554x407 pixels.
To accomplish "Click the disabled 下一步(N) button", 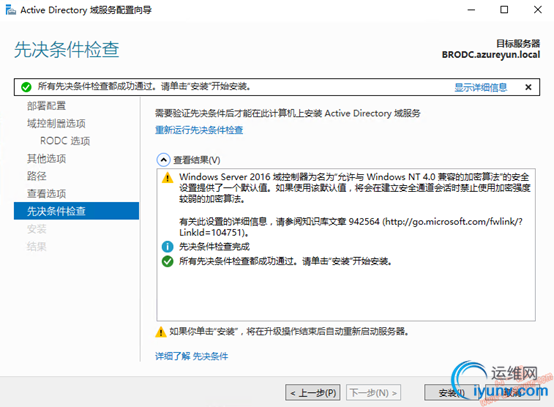I will (373, 393).
